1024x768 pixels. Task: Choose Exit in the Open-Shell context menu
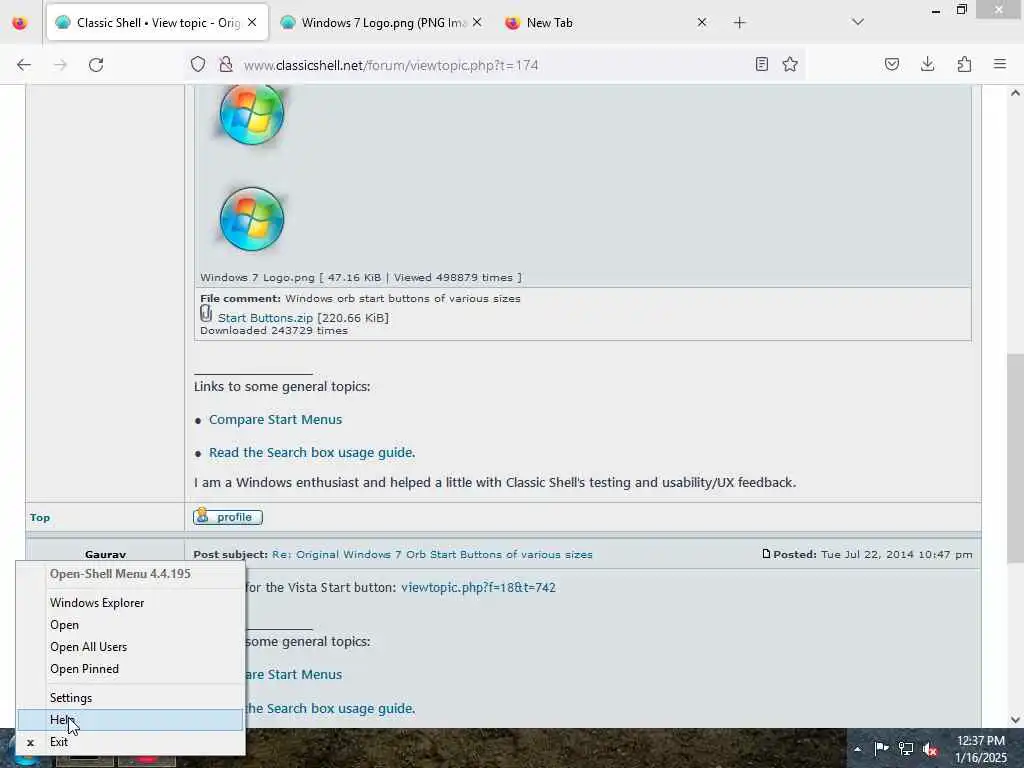(131, 742)
